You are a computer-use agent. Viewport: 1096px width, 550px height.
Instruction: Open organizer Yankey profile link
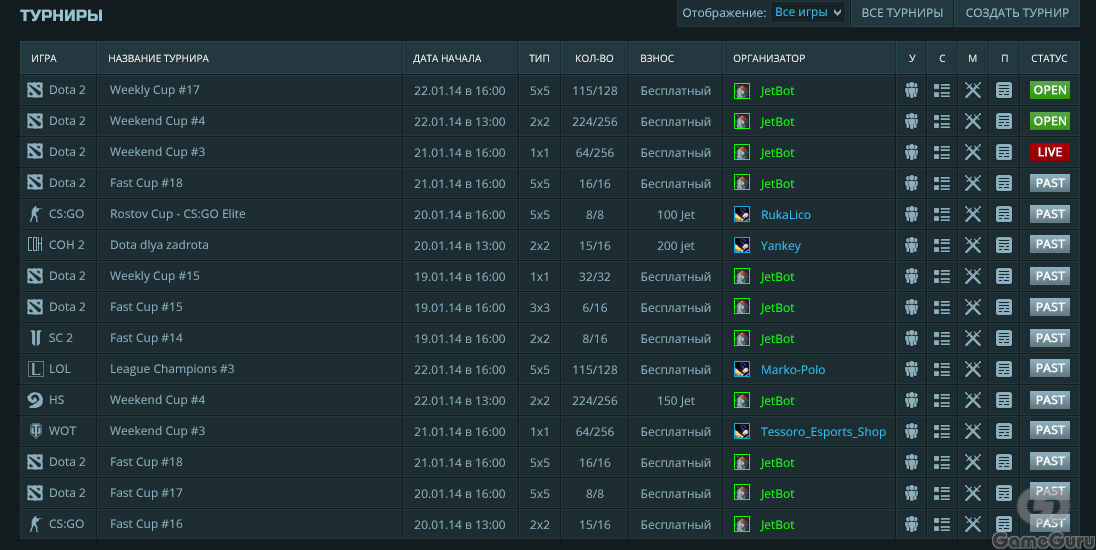tap(780, 245)
